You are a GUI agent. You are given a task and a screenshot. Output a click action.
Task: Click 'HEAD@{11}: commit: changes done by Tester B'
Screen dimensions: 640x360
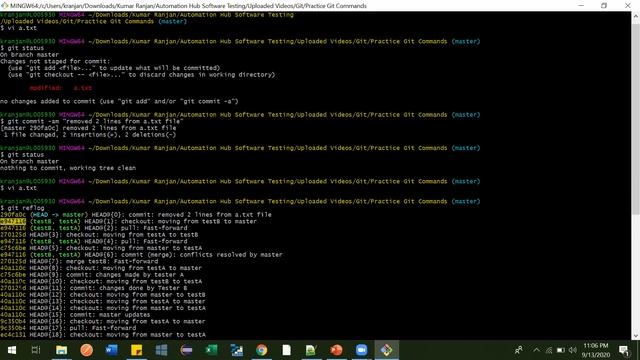click(109, 288)
